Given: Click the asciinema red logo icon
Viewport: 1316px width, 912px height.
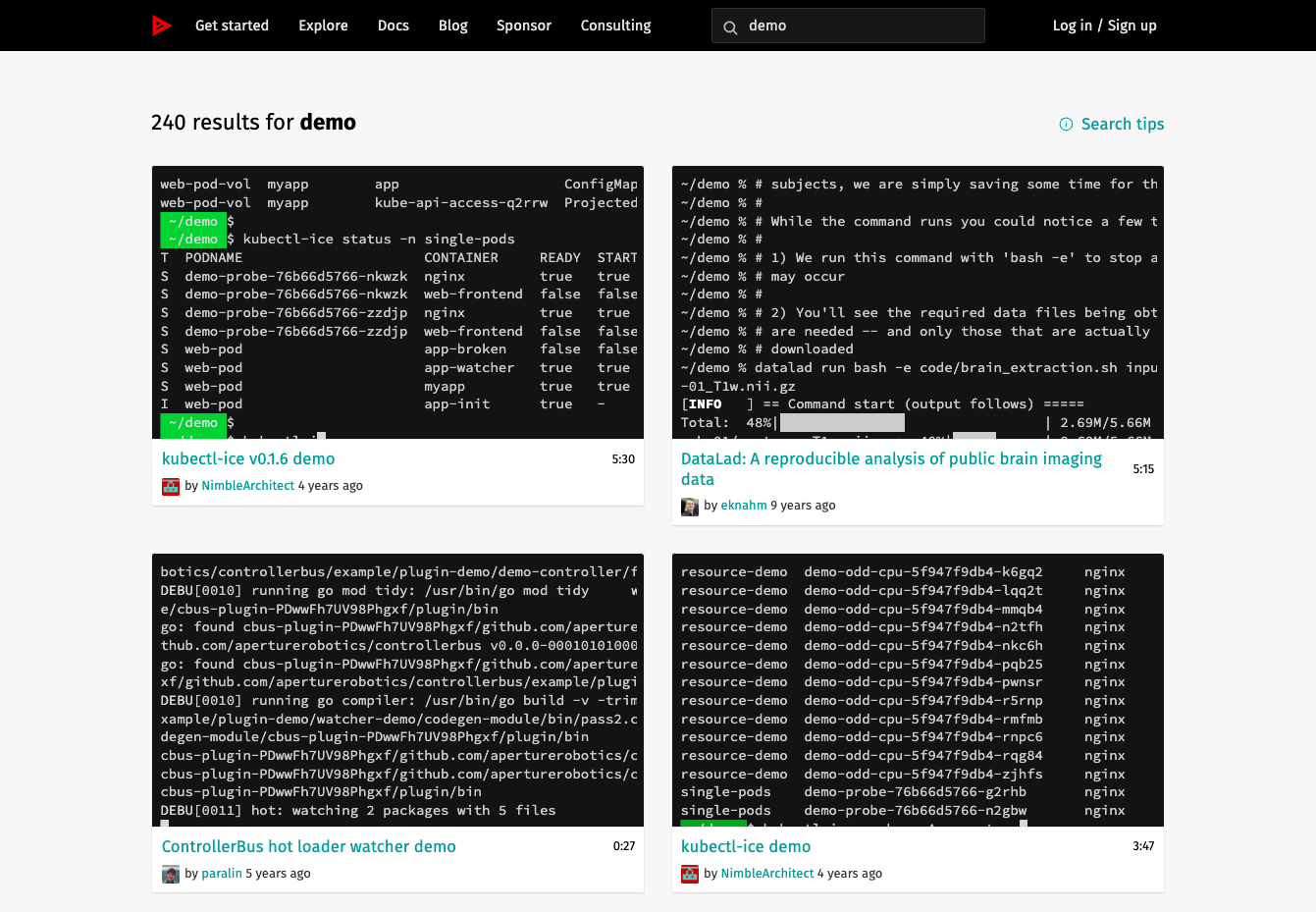Looking at the screenshot, I should 162,26.
